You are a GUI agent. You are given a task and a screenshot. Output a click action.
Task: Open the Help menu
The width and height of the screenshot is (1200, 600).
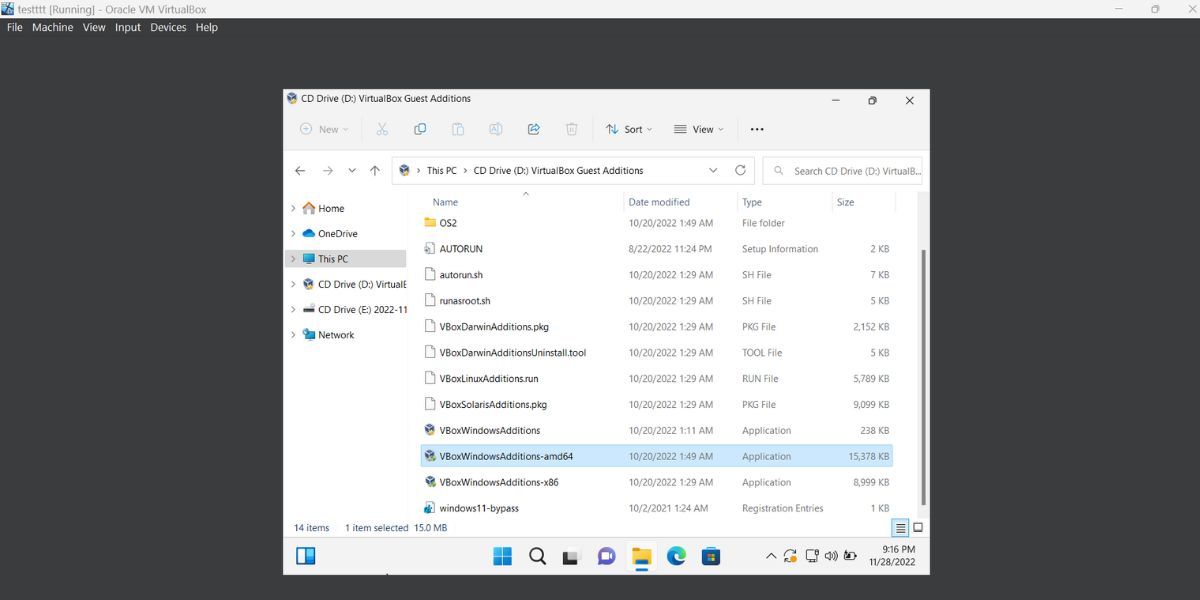tap(207, 27)
